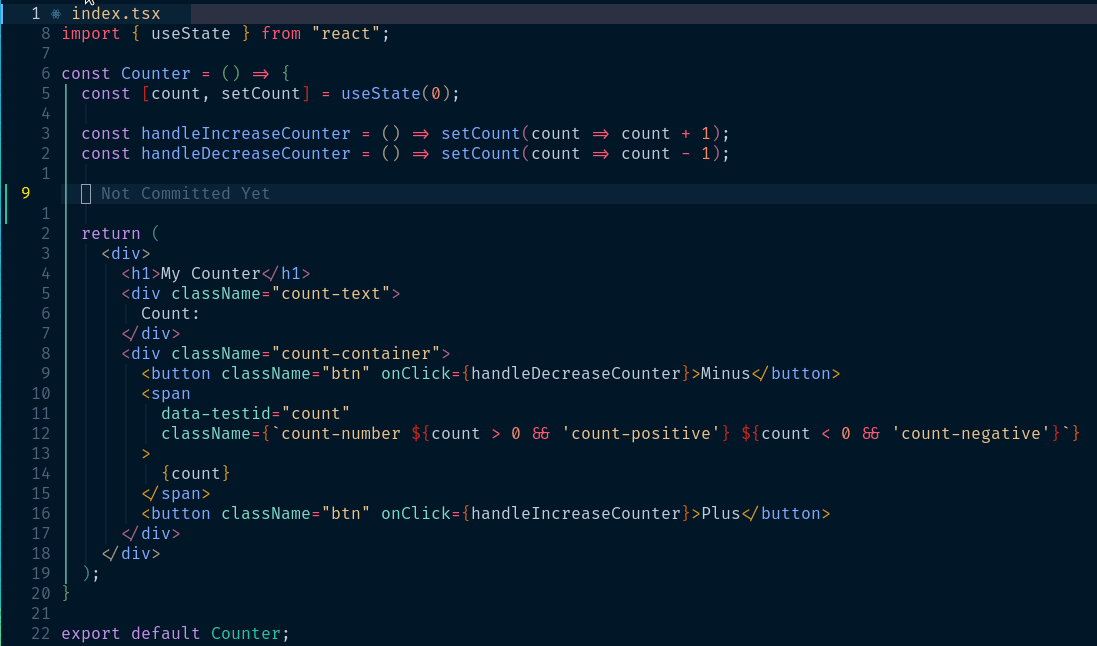Click the "count-container" className string
Image resolution: width=1097 pixels, height=646 pixels.
point(356,353)
